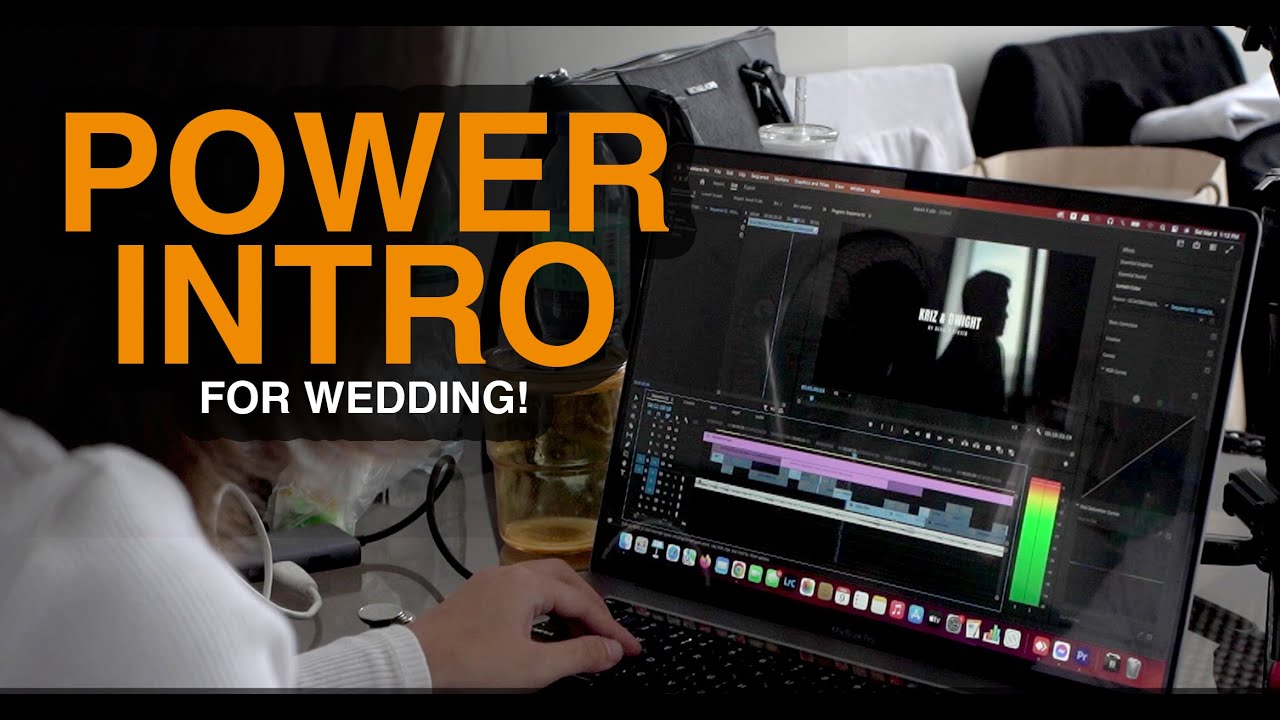Step back one frame in Program monitor
1280x720 pixels.
917,433
